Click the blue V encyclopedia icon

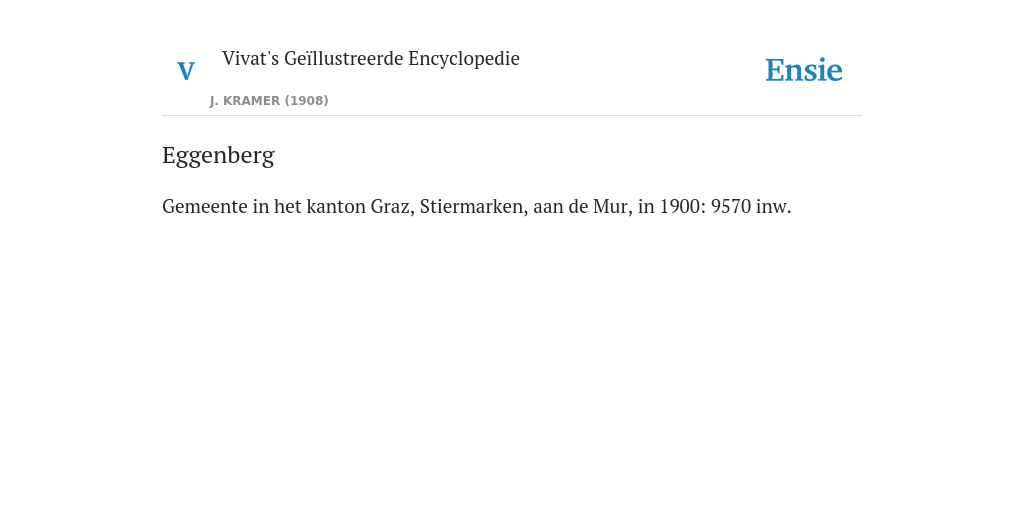(x=186, y=71)
